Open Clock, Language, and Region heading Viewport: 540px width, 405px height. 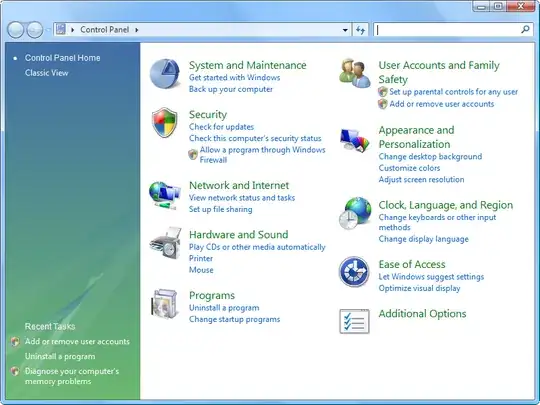tap(446, 205)
